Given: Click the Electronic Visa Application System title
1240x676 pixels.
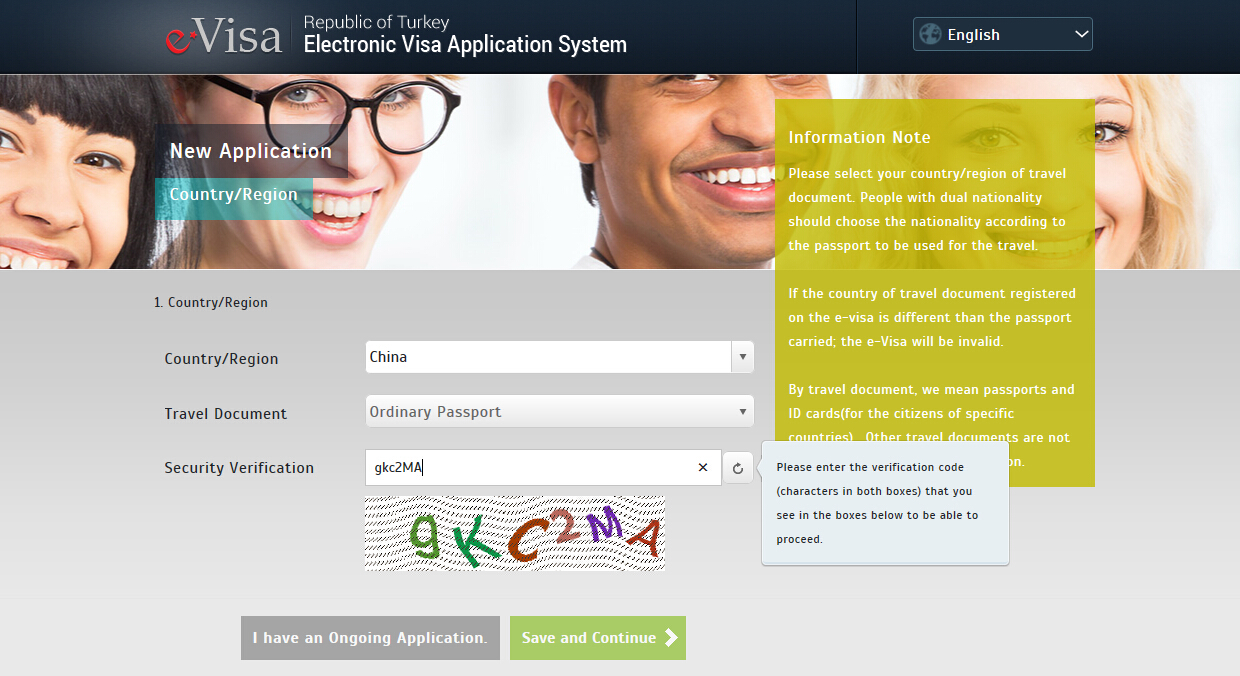Looking at the screenshot, I should [x=465, y=45].
